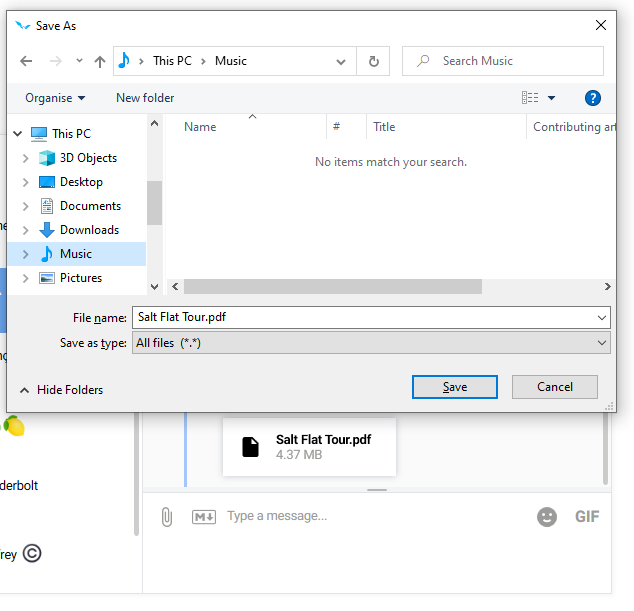Open the view options dropdown arrow
This screenshot has width=634, height=611.
[x=551, y=98]
